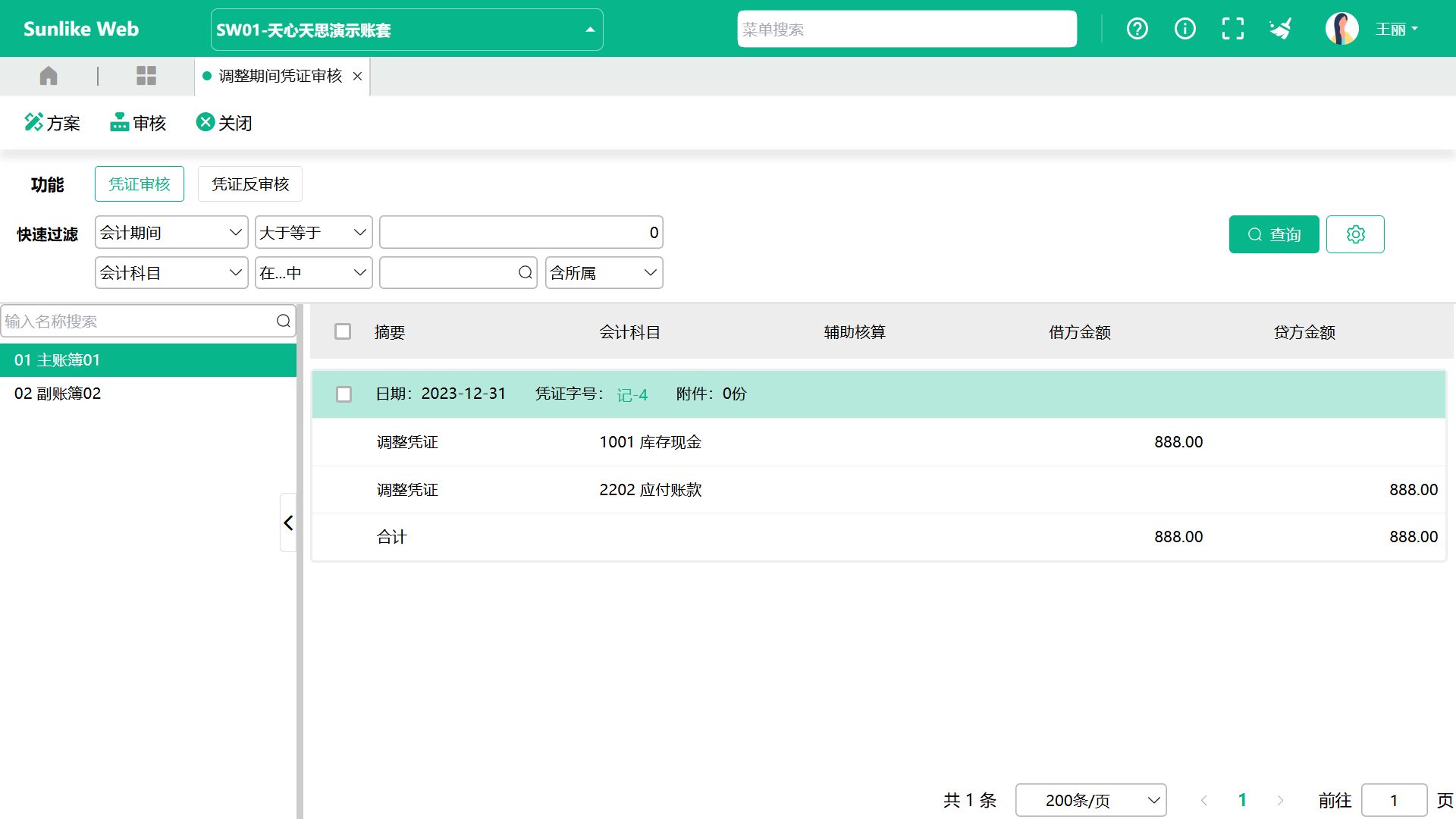Screen dimensions: 1456x819
Task: Click the date 2023-12-31 text
Action: coord(463,394)
